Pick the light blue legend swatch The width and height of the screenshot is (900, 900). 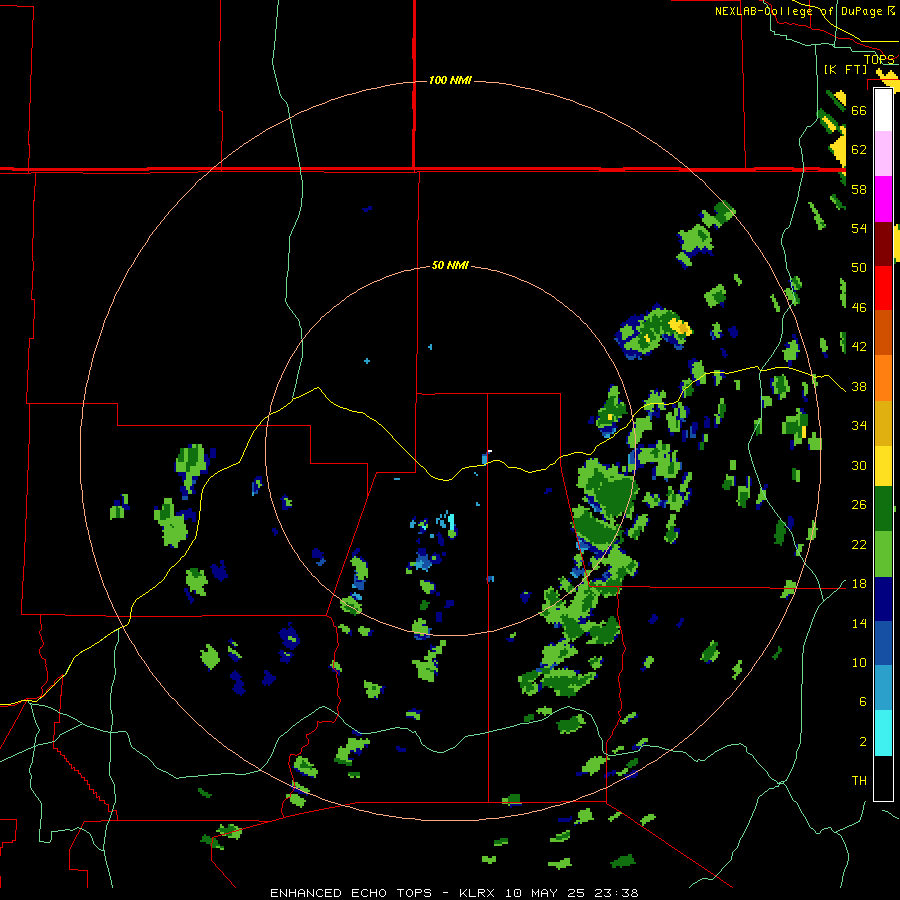[x=883, y=688]
